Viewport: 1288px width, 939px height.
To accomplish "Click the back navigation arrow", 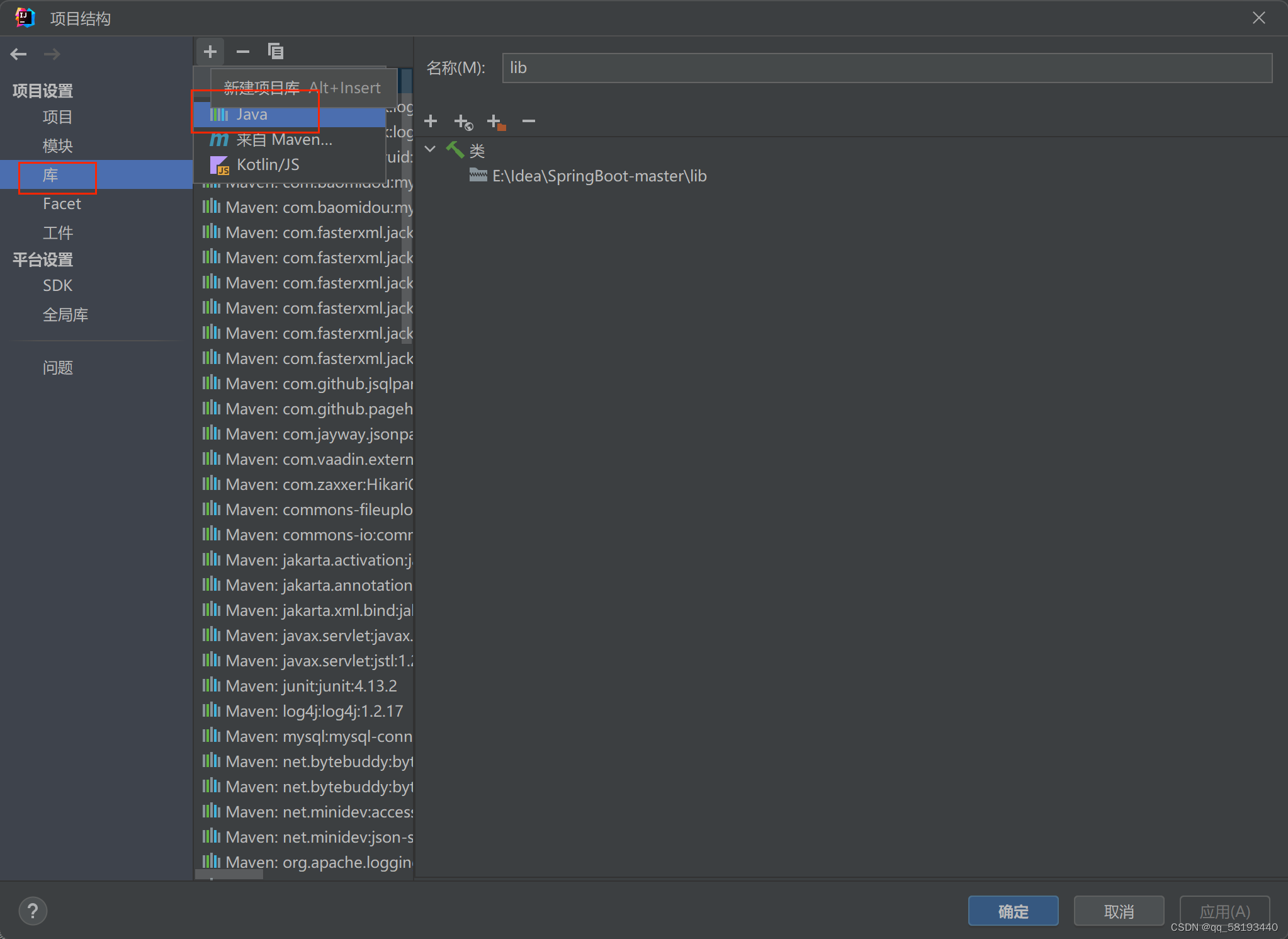I will pyautogui.click(x=19, y=54).
